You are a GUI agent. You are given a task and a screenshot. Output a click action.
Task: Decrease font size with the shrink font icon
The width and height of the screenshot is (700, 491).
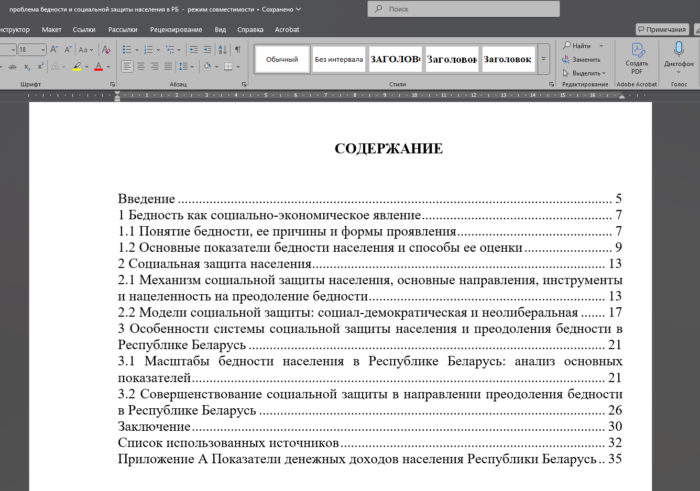click(68, 50)
